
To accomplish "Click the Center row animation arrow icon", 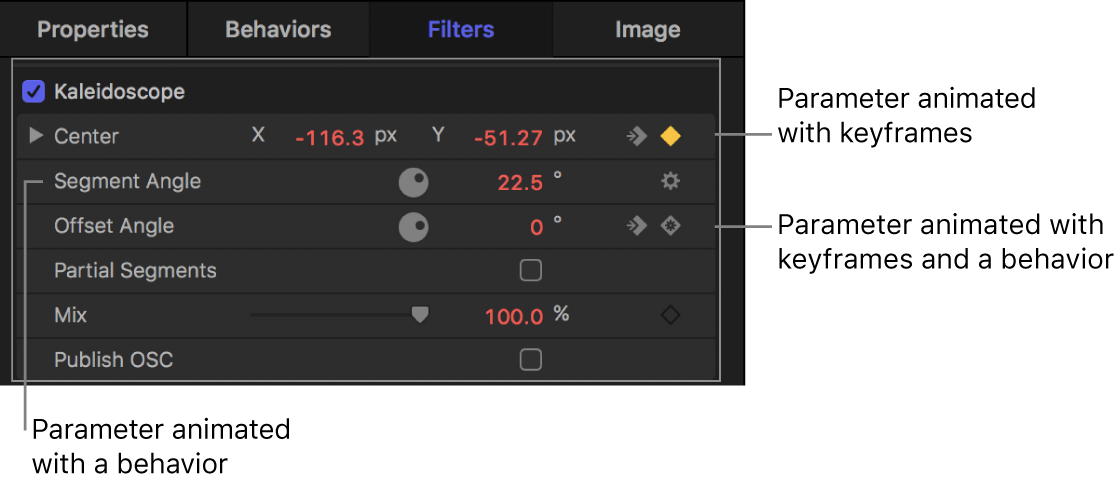I will coord(637,137).
